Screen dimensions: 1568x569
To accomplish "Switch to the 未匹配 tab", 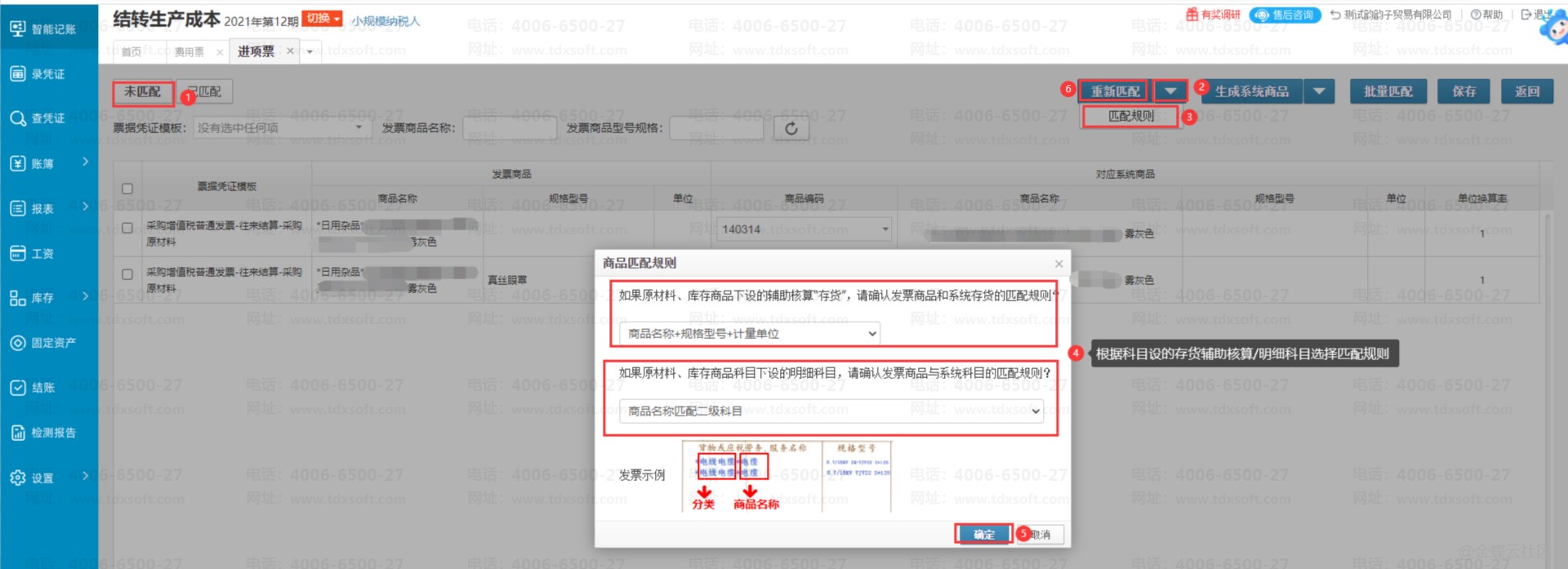I will 143,92.
